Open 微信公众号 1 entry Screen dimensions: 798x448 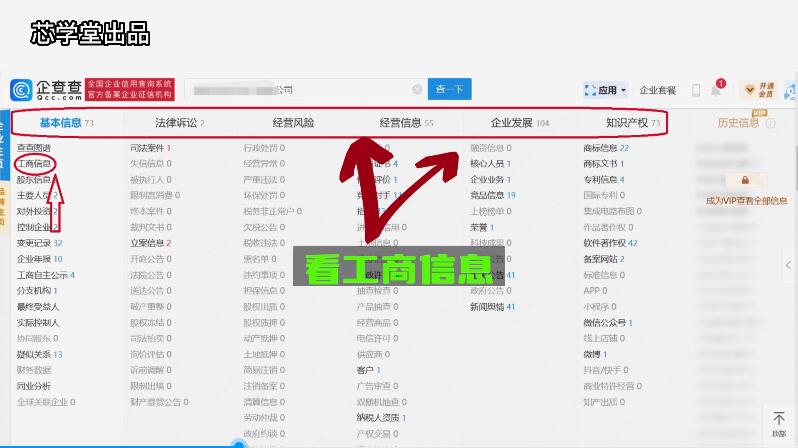(608, 322)
